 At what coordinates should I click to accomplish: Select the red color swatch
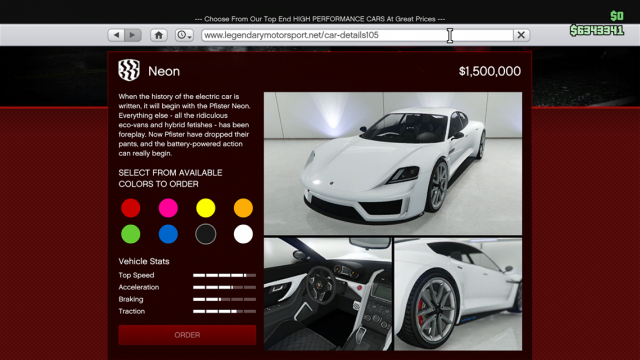coord(131,208)
